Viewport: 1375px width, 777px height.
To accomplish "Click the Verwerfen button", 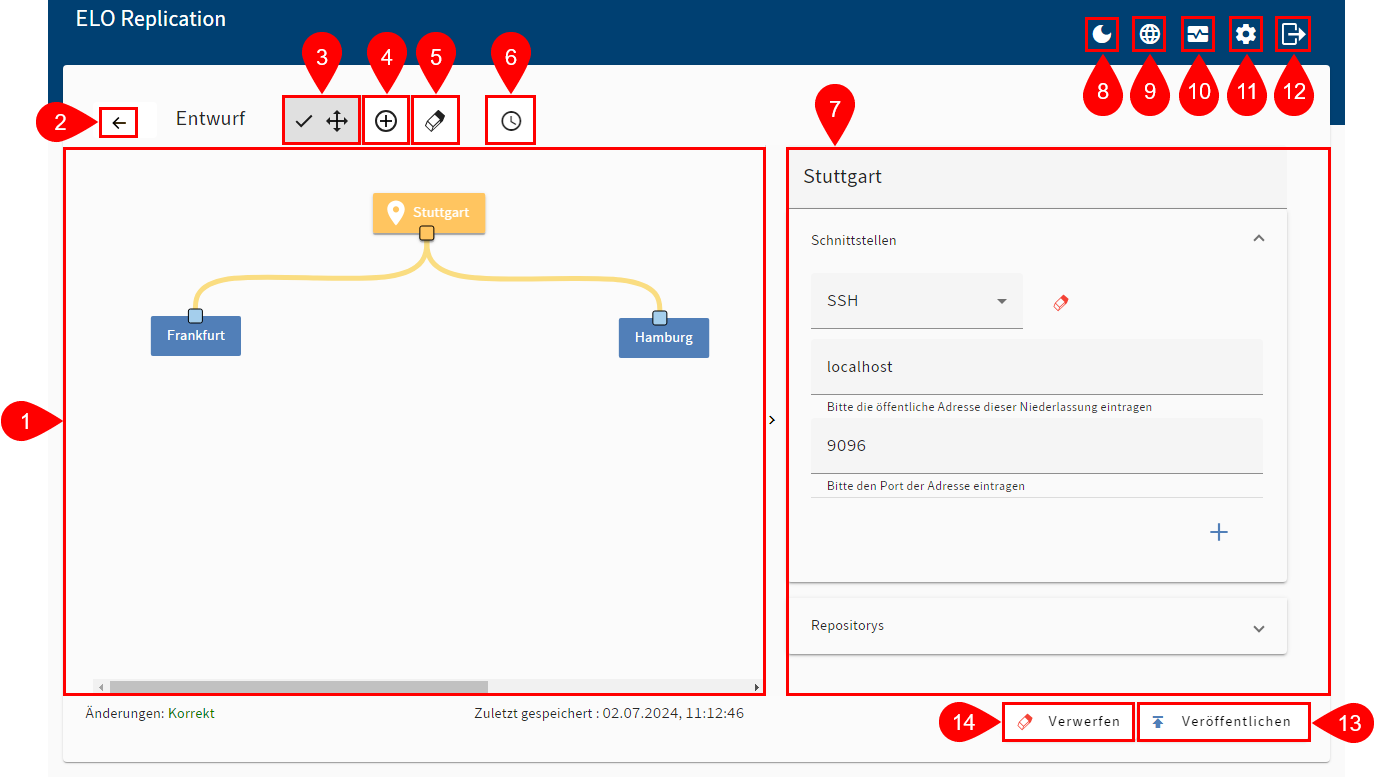I will click(1069, 721).
